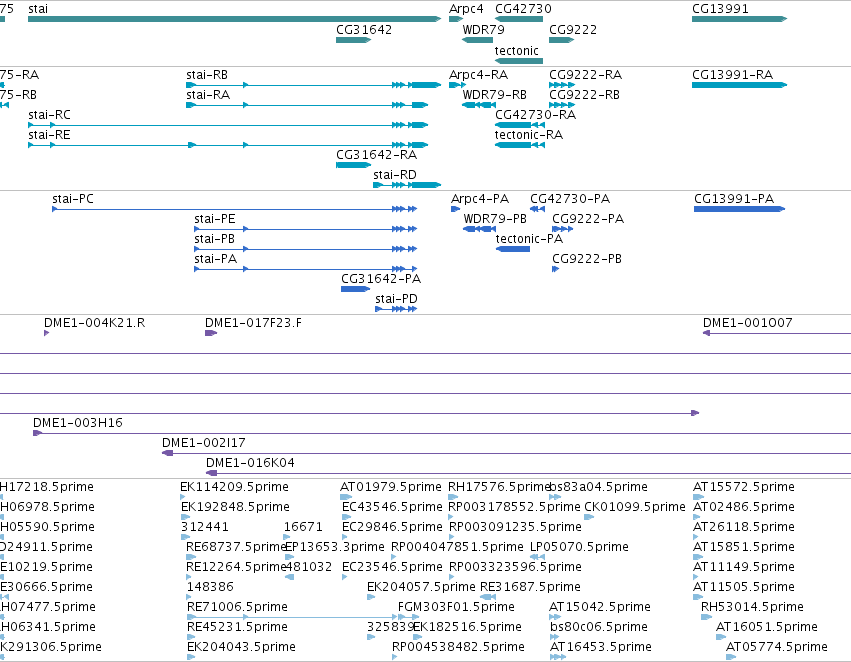Image resolution: width=851 pixels, height=662 pixels.
Task: Click CG9222-RA transcript
Action: tap(562, 85)
